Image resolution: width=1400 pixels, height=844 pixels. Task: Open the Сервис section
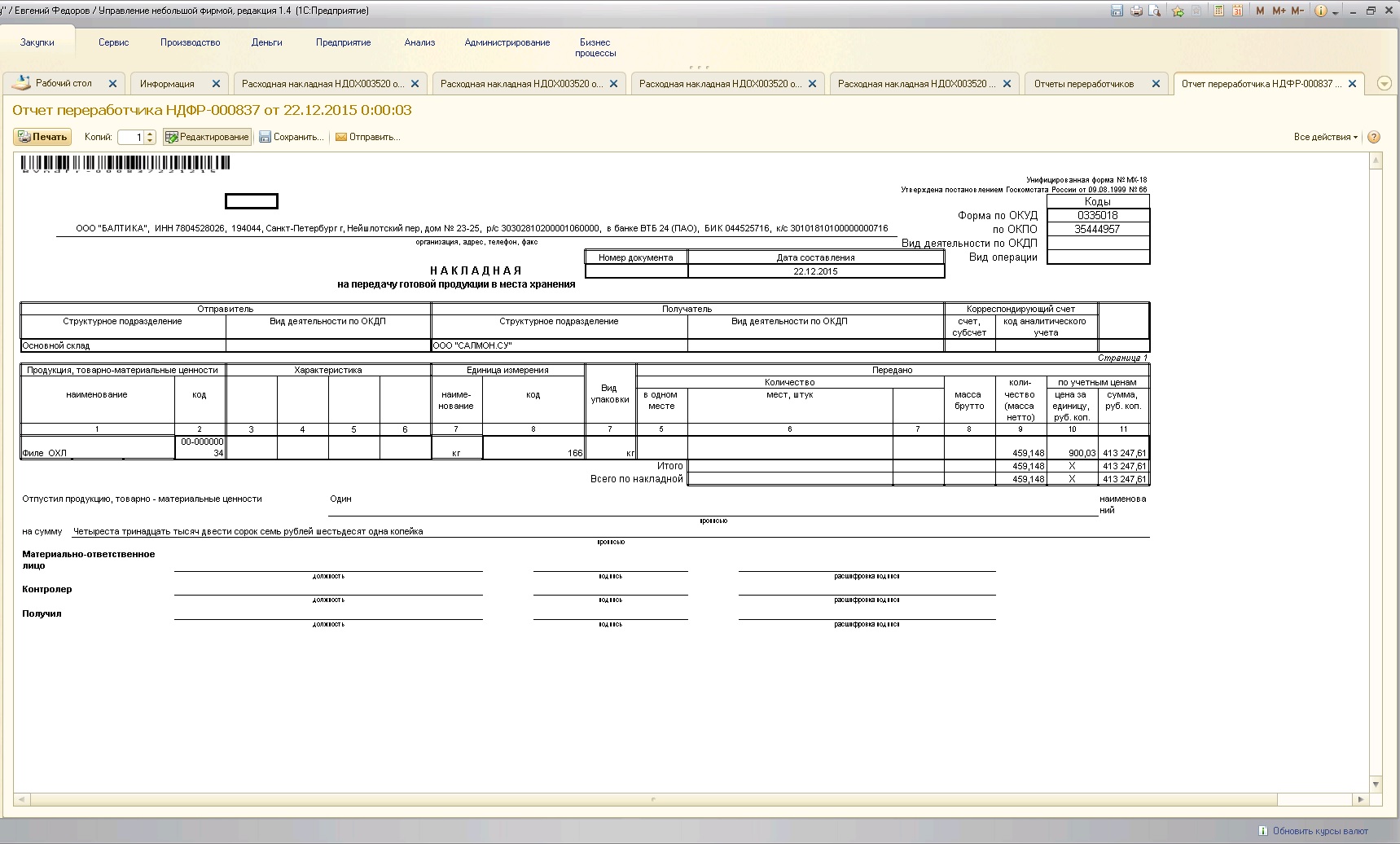point(114,42)
